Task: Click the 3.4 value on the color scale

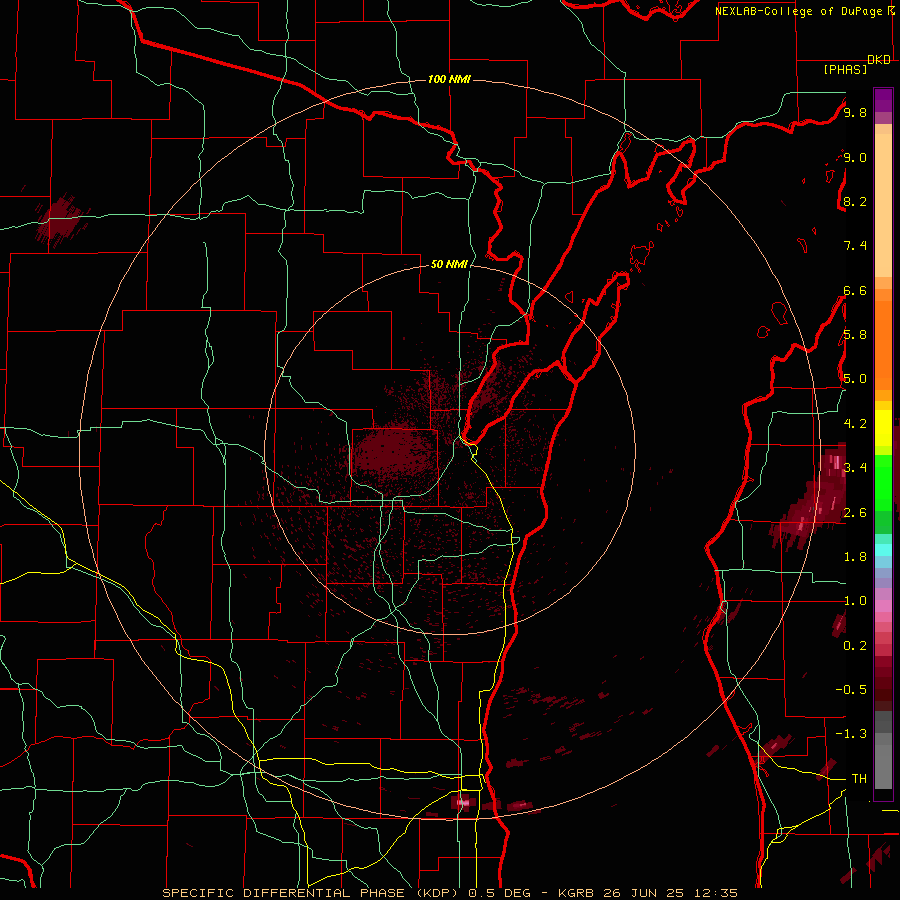Action: tap(855, 468)
